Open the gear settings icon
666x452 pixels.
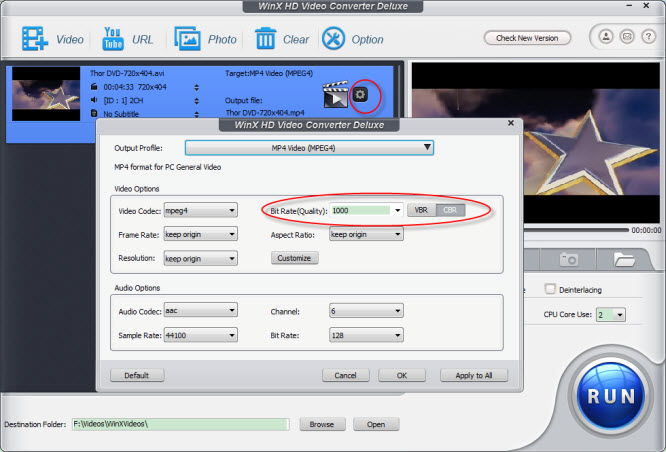click(x=360, y=94)
